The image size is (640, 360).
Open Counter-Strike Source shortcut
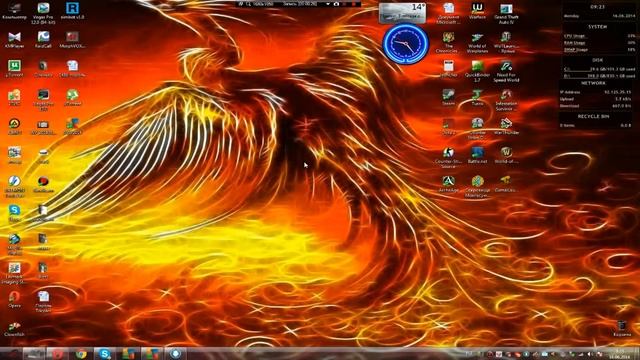pyautogui.click(x=448, y=158)
